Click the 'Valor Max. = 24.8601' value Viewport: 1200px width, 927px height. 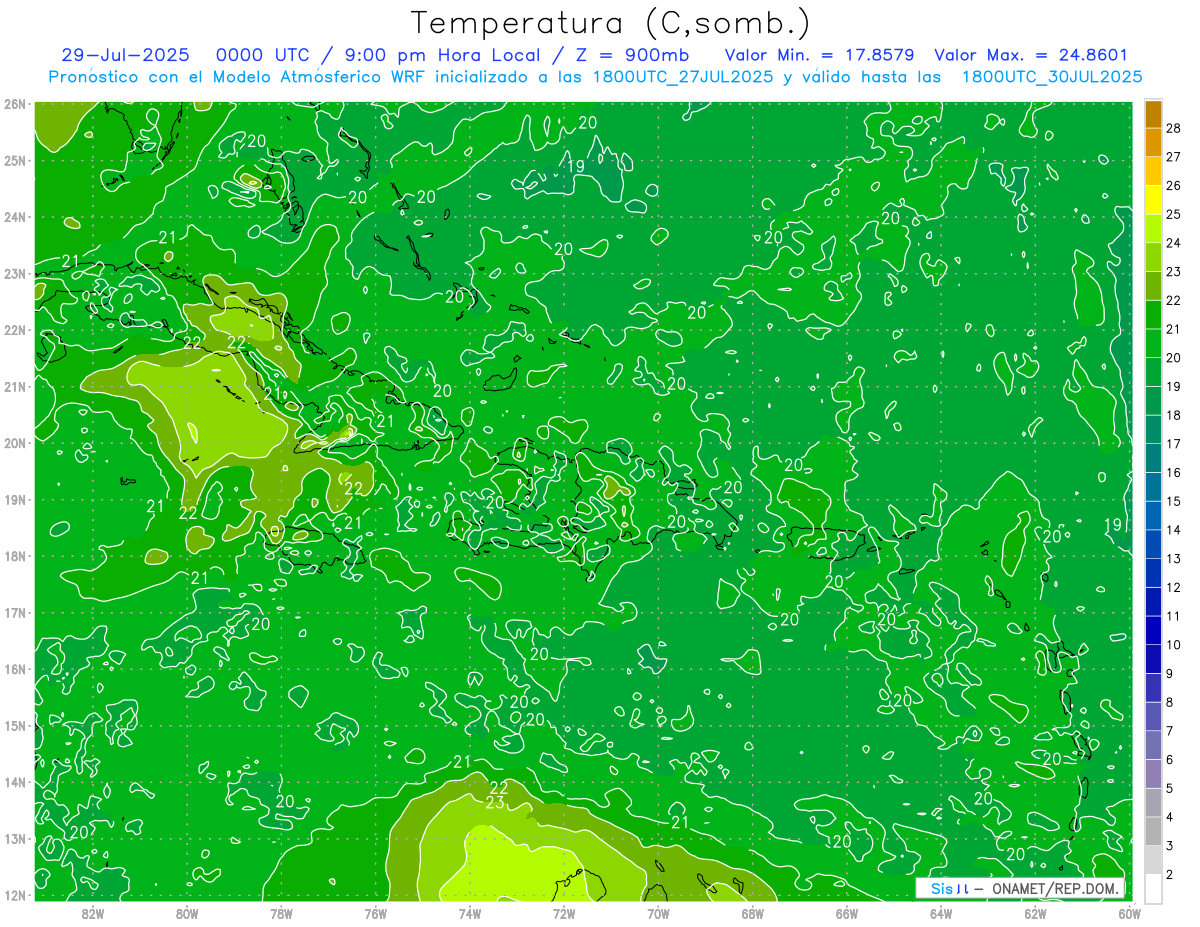1030,55
